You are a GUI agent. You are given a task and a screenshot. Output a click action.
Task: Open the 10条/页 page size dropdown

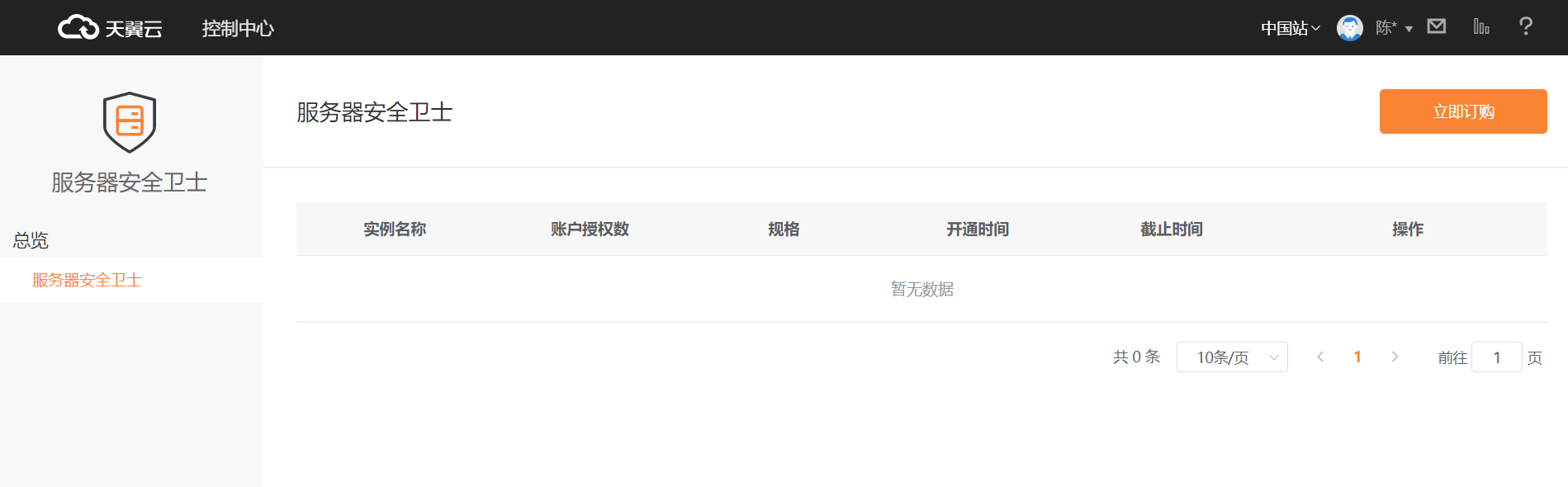coord(1232,357)
